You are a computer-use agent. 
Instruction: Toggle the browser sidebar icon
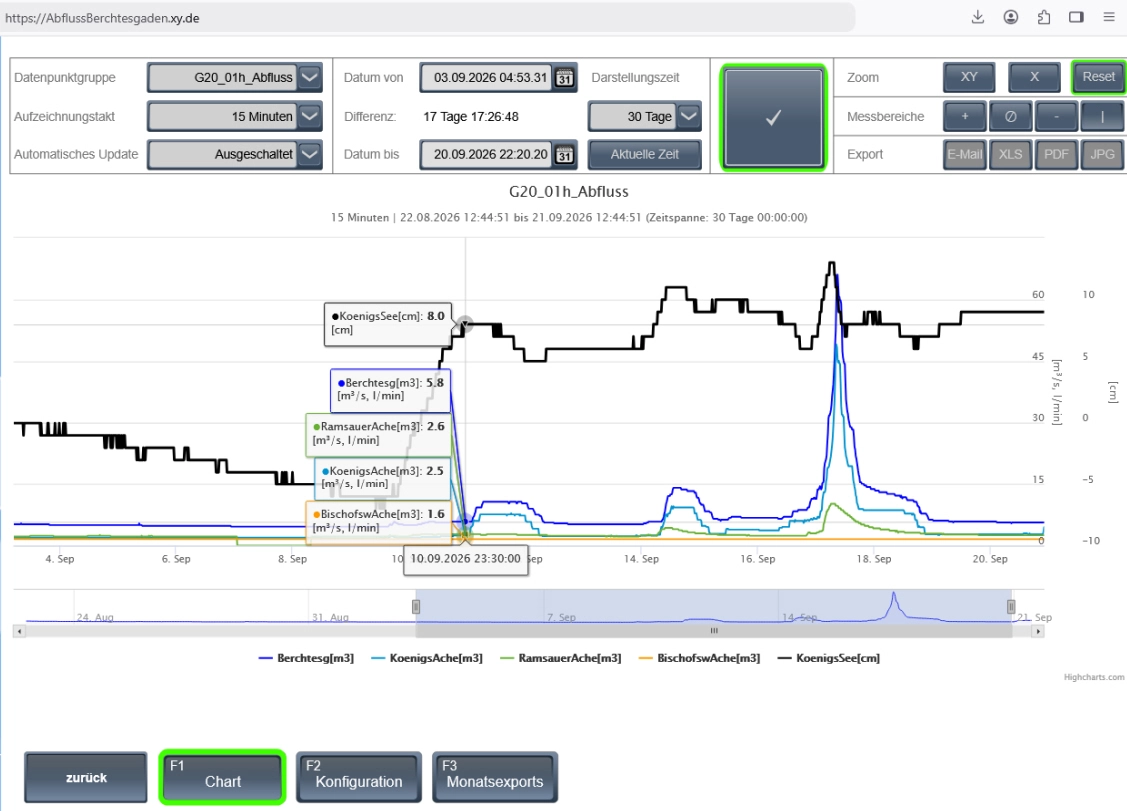tap(1076, 17)
